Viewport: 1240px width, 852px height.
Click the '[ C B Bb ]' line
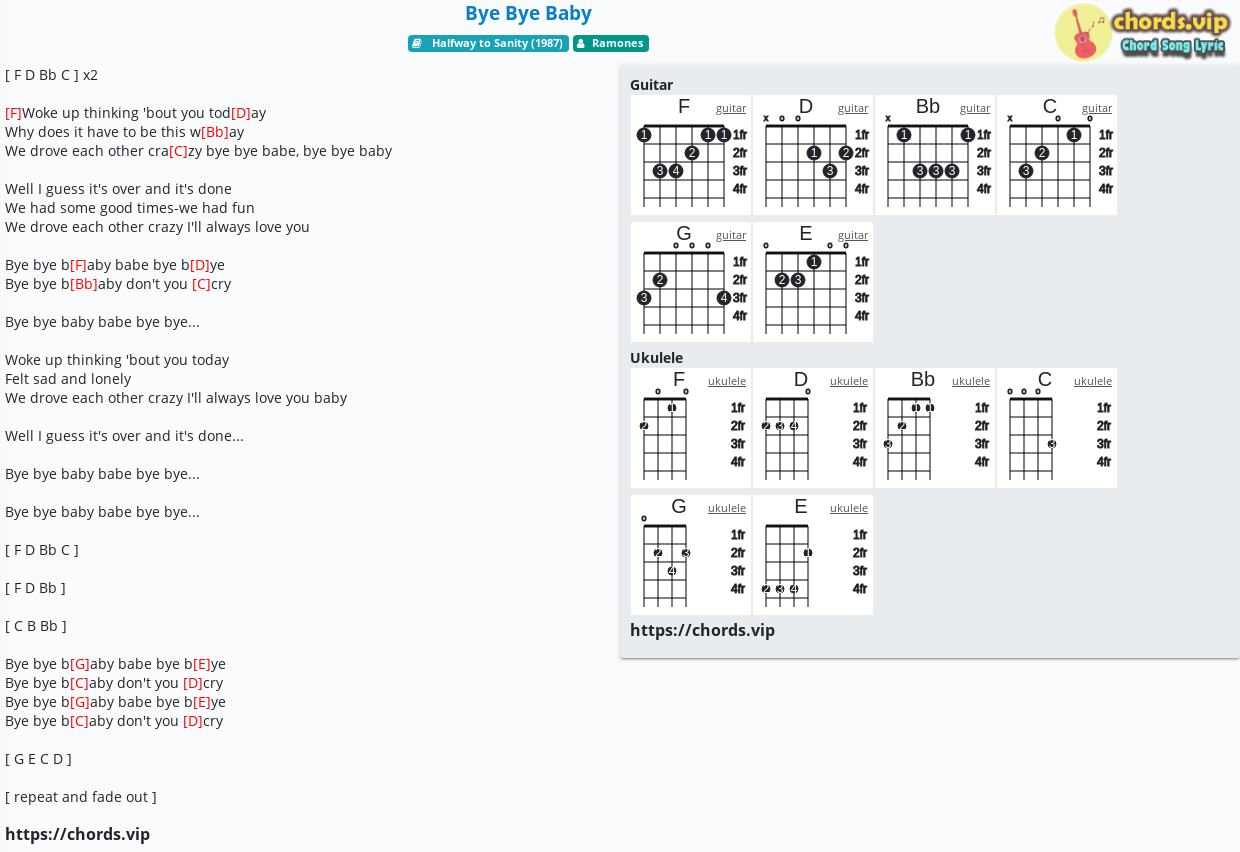36,626
